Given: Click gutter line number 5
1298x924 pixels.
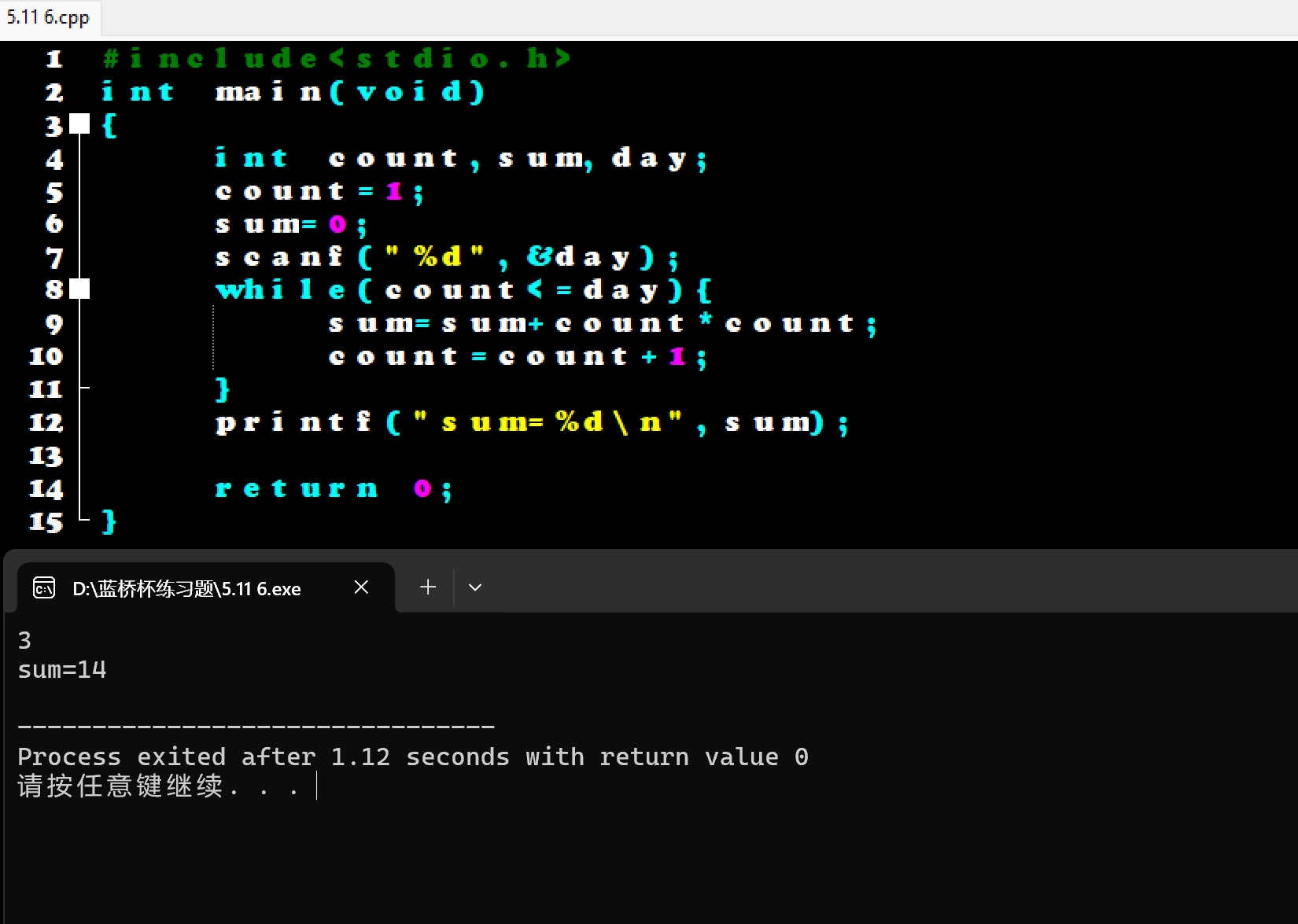Looking at the screenshot, I should pyautogui.click(x=53, y=192).
